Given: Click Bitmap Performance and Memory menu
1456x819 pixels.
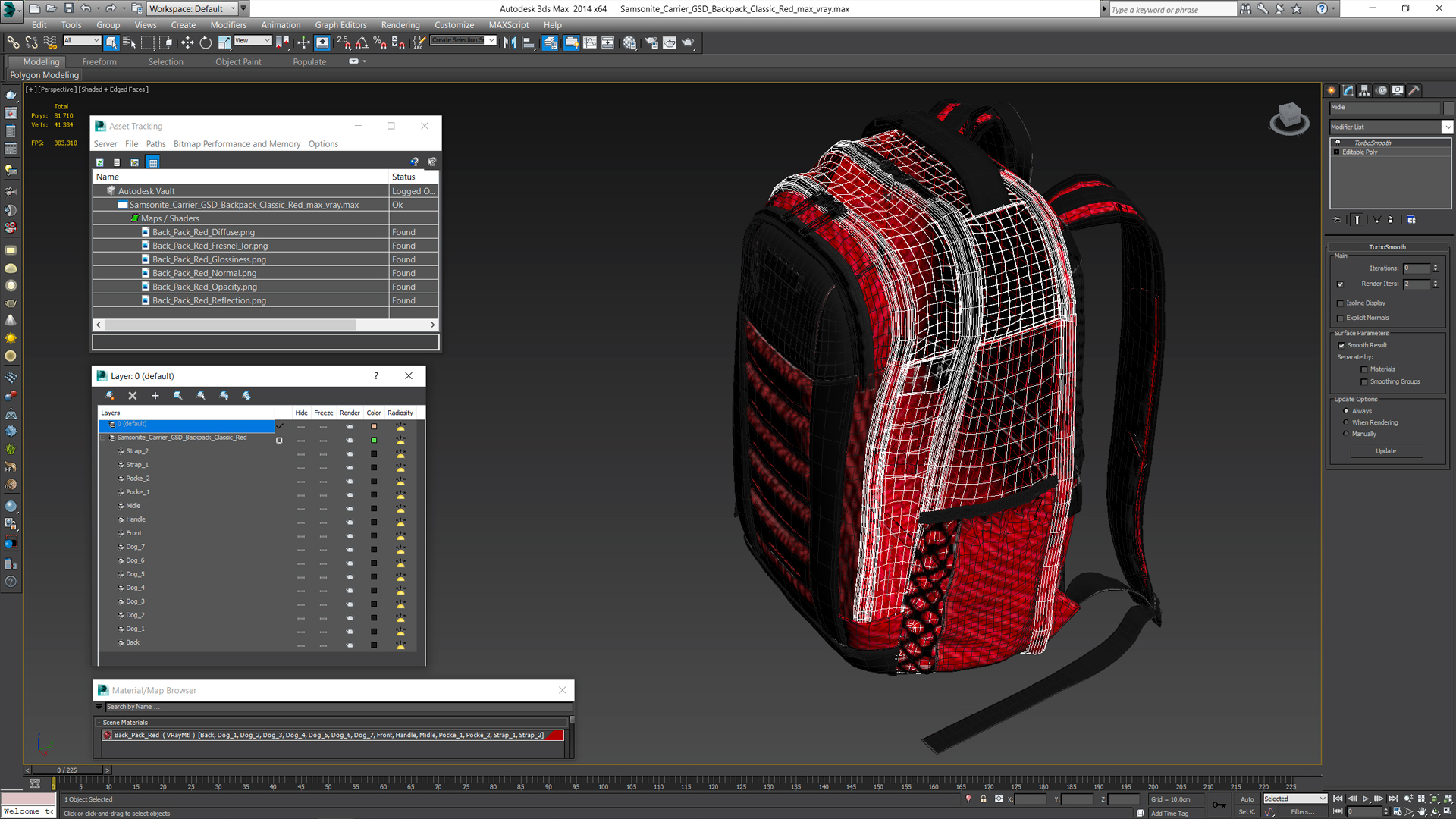Looking at the screenshot, I should pyautogui.click(x=237, y=144).
